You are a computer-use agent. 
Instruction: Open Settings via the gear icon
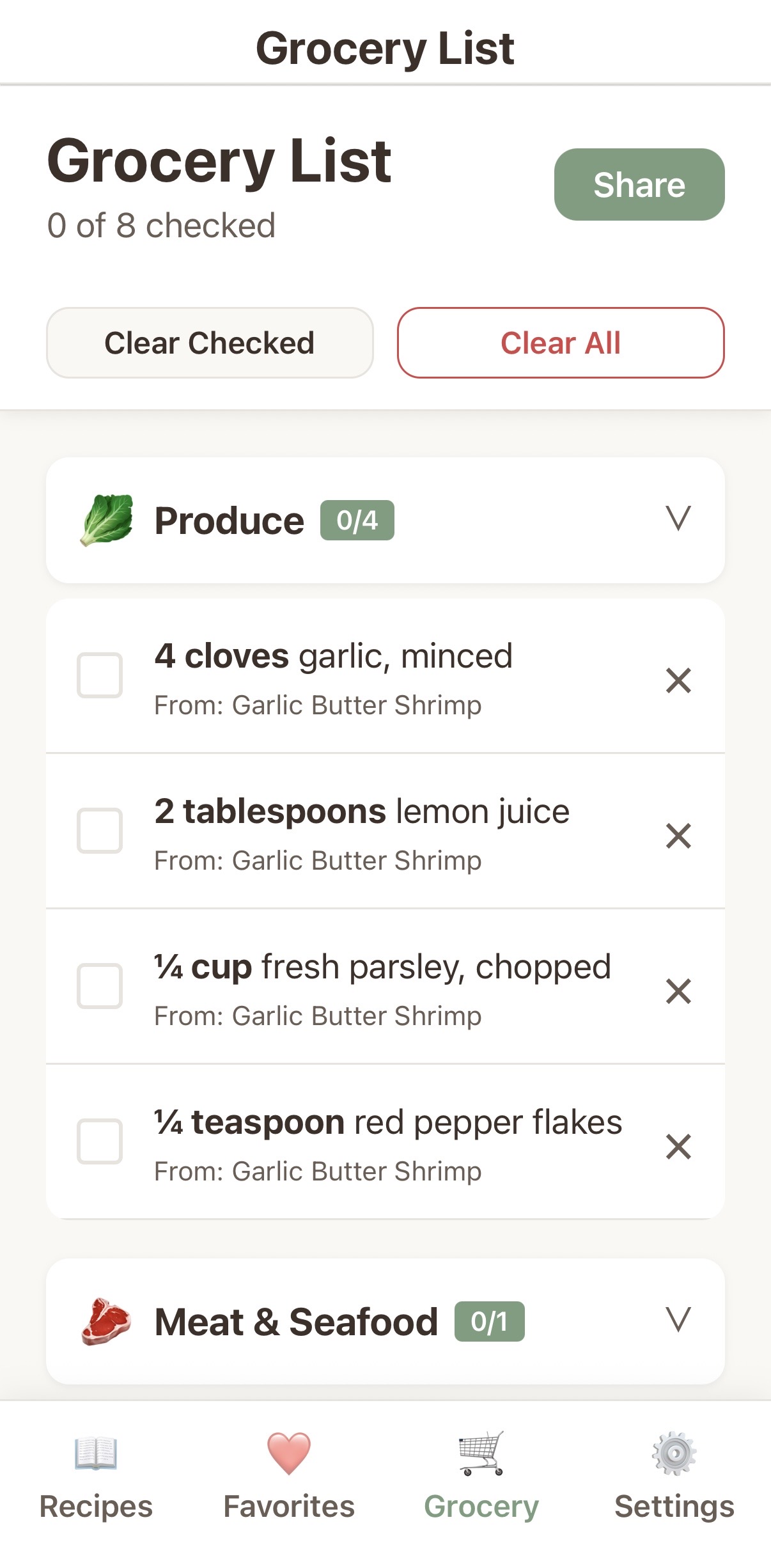click(x=674, y=1454)
